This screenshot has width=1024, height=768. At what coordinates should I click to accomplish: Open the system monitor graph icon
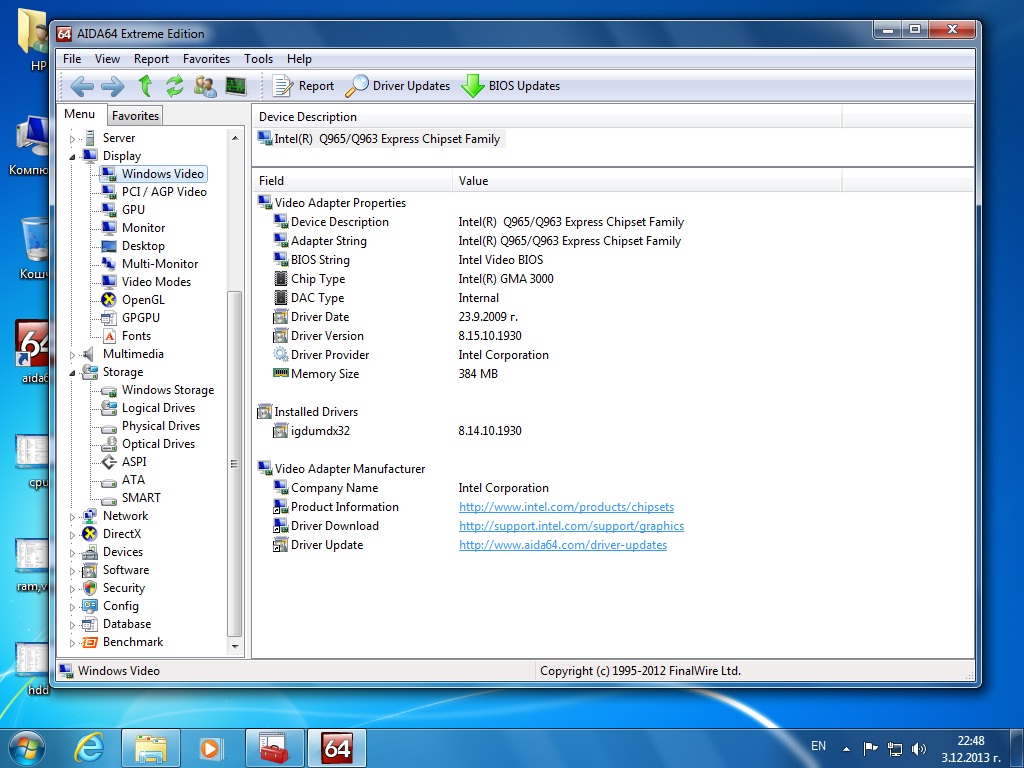click(236, 86)
